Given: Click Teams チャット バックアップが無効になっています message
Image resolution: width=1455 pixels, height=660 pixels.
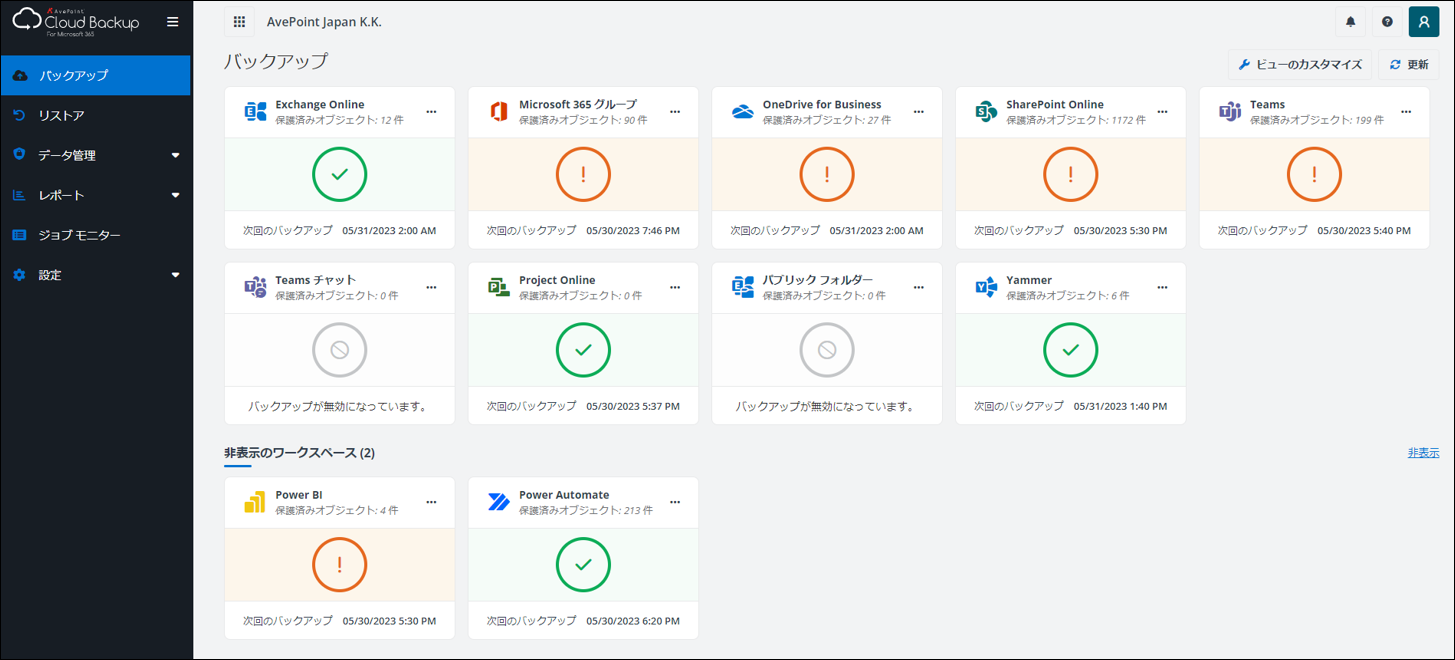Looking at the screenshot, I should pos(339,406).
